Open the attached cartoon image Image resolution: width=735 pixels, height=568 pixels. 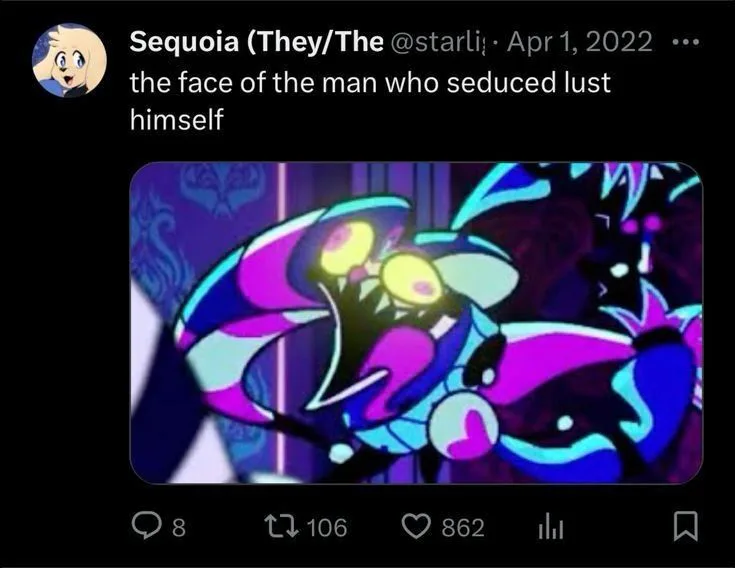click(x=416, y=323)
